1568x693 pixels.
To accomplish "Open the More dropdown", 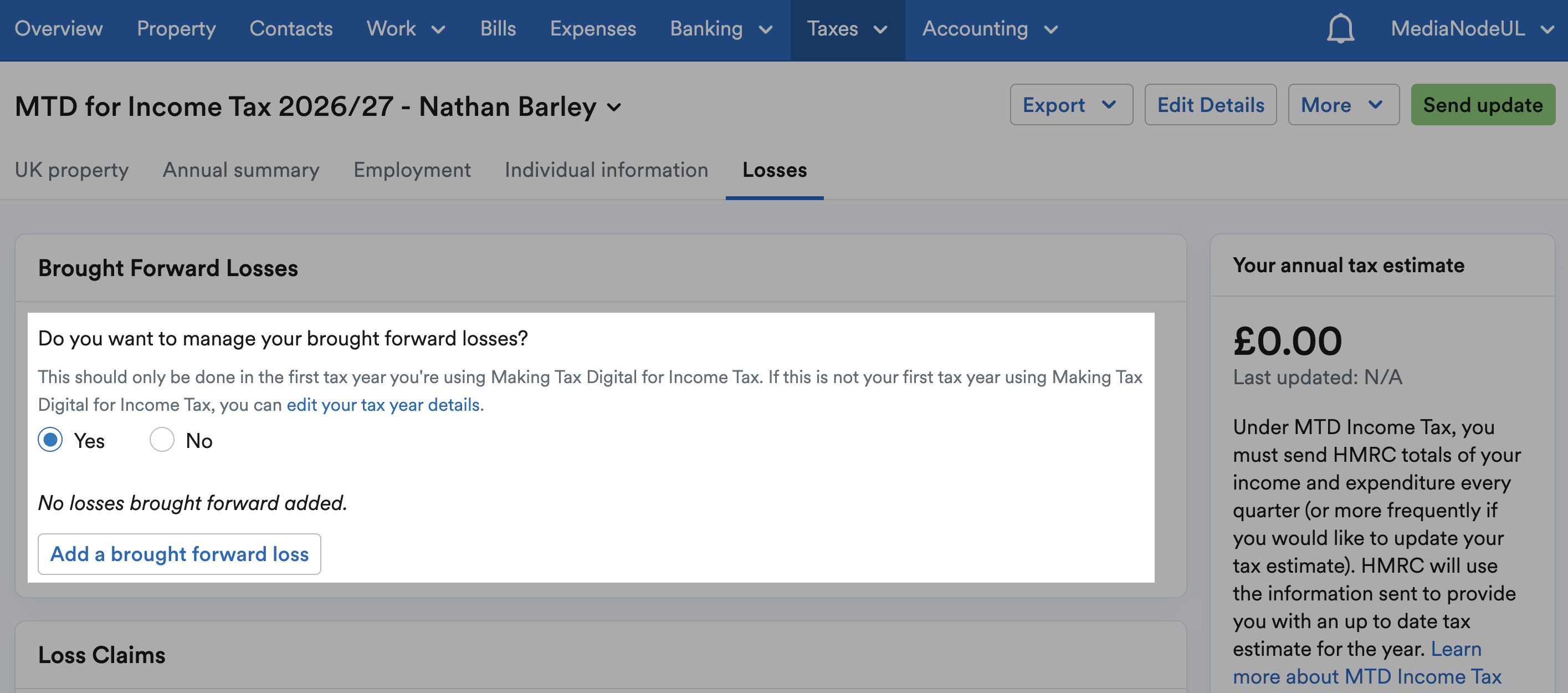I will click(1343, 105).
